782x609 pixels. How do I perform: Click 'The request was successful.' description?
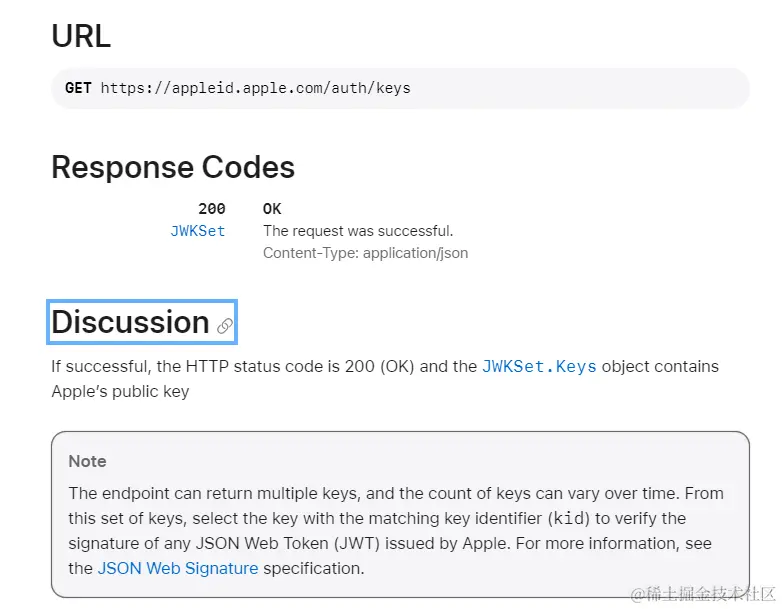pos(358,231)
